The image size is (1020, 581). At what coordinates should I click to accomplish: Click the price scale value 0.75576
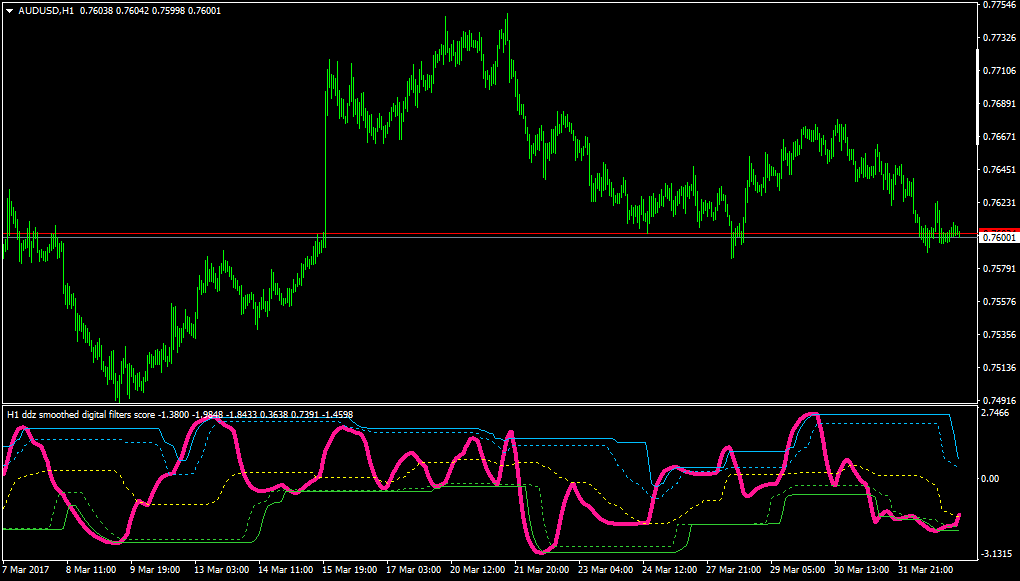click(999, 301)
